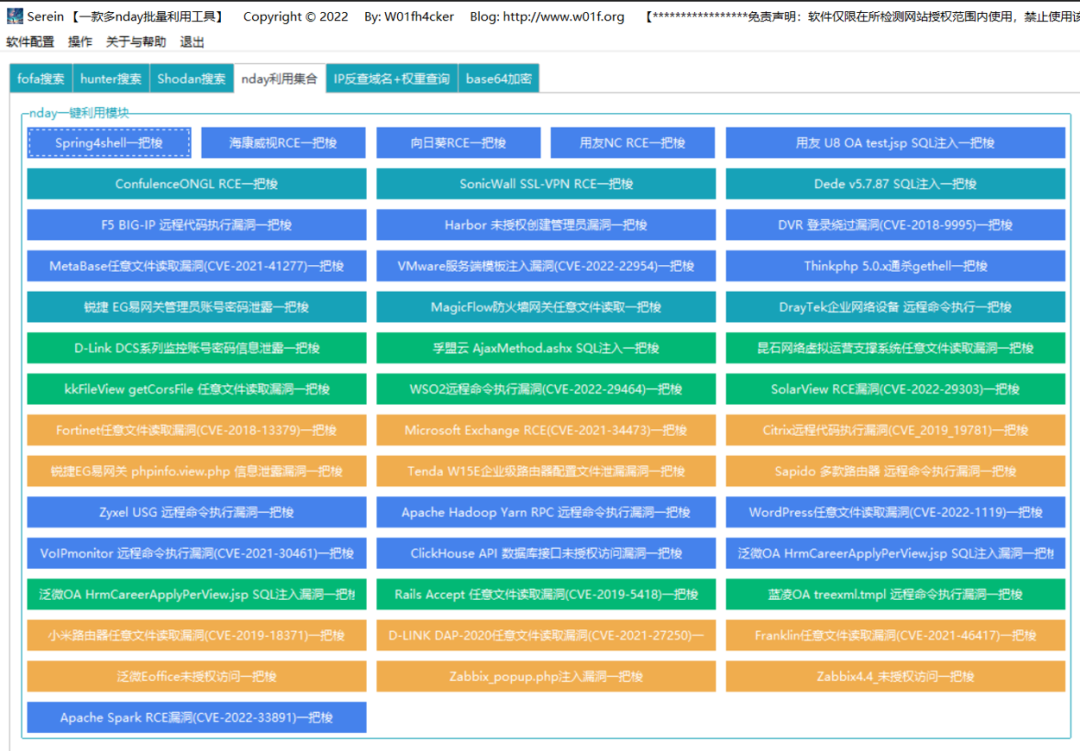Click the 退出 menu item
1080x751 pixels.
[192, 42]
